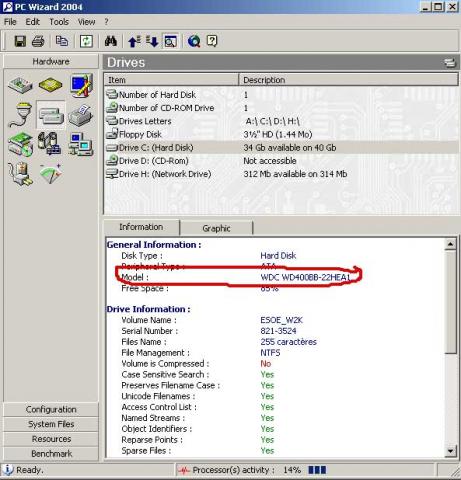The width and height of the screenshot is (461, 480).
Task: Switch to the Graphic tab
Action: tap(216, 228)
